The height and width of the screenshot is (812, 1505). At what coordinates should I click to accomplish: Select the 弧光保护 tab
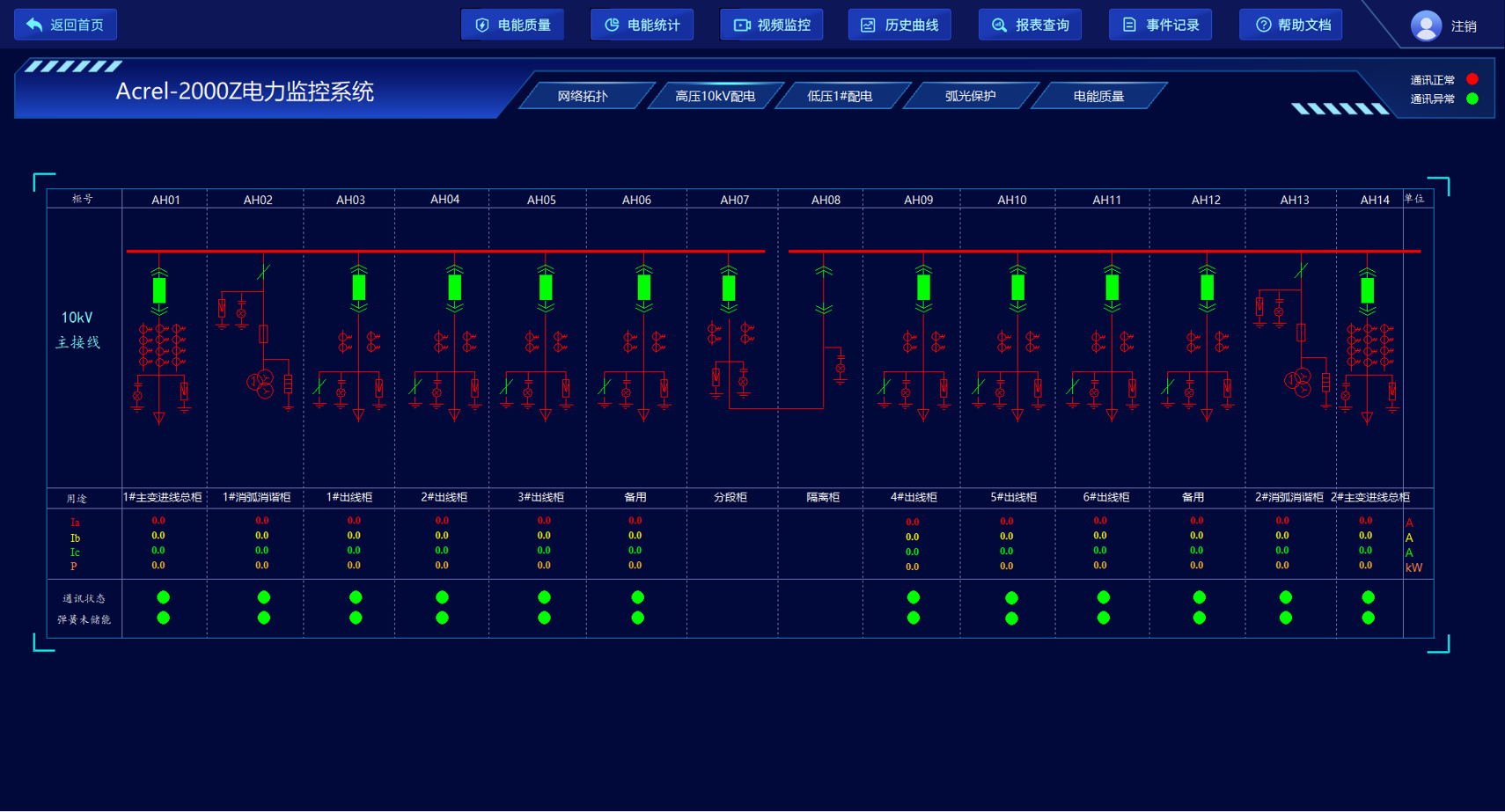point(970,96)
